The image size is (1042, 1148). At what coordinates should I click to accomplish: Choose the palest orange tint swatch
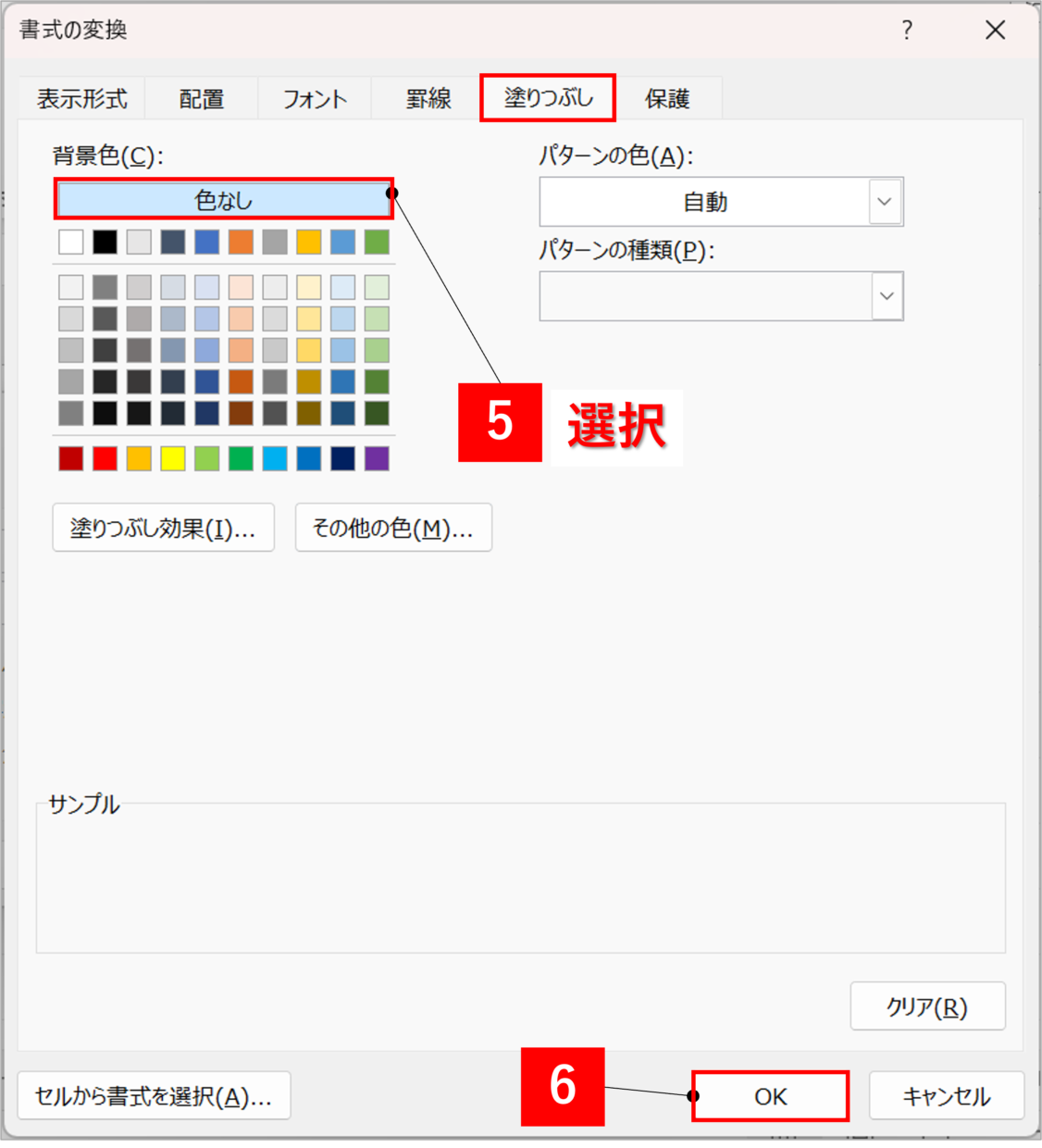tap(241, 287)
